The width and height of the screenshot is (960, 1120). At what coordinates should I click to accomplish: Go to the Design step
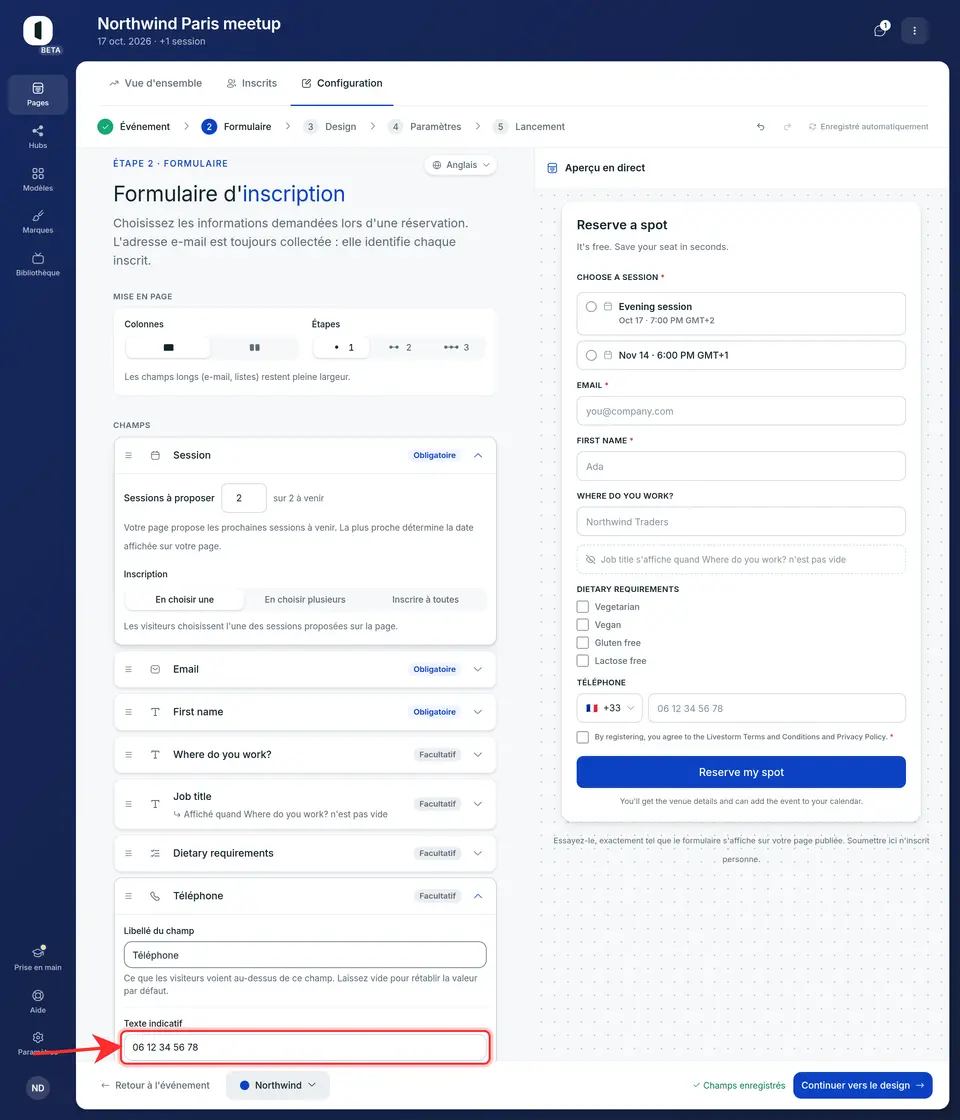coord(329,126)
